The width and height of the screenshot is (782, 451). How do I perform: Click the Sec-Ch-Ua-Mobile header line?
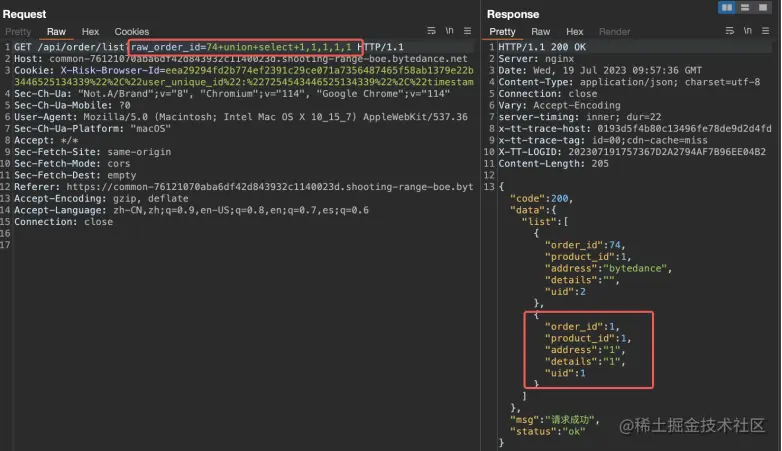(x=72, y=105)
